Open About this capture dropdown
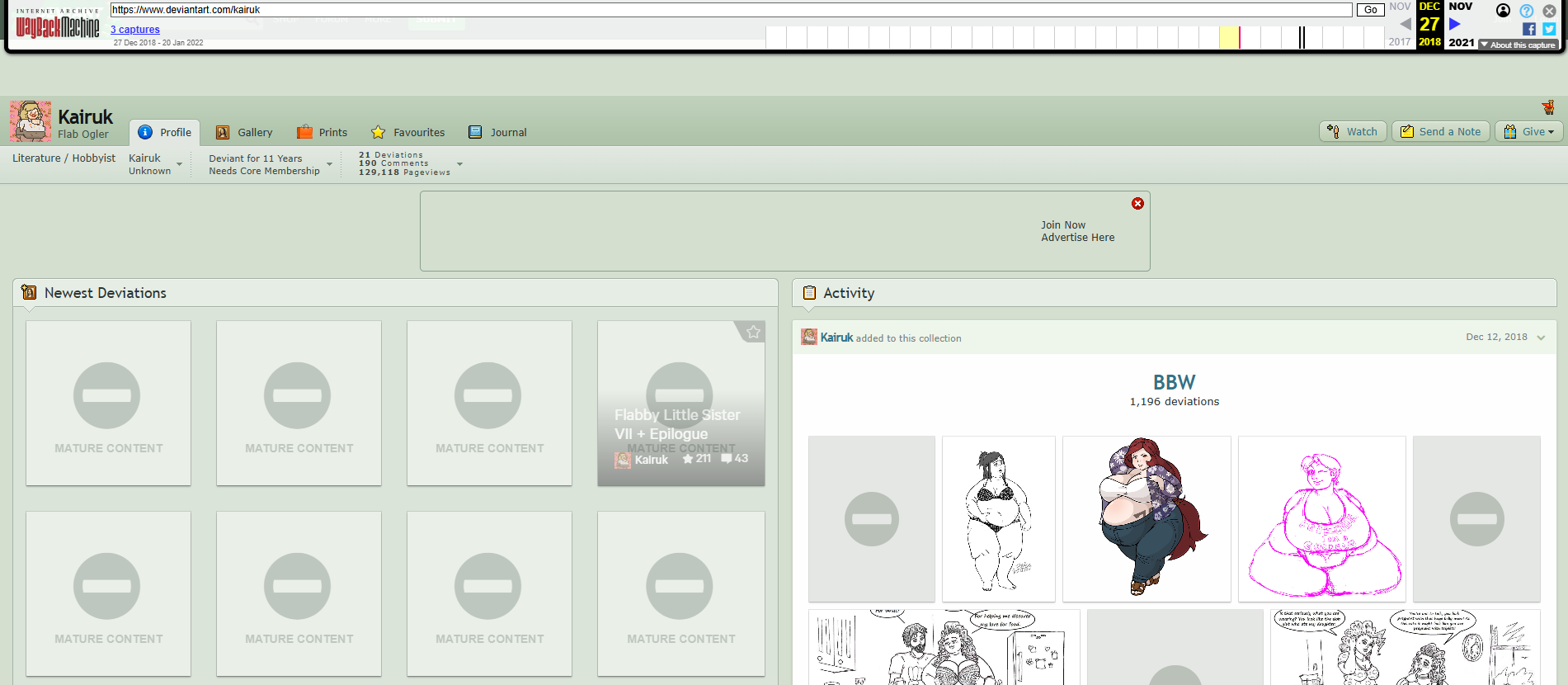This screenshot has width=1568, height=685. coord(1518,45)
